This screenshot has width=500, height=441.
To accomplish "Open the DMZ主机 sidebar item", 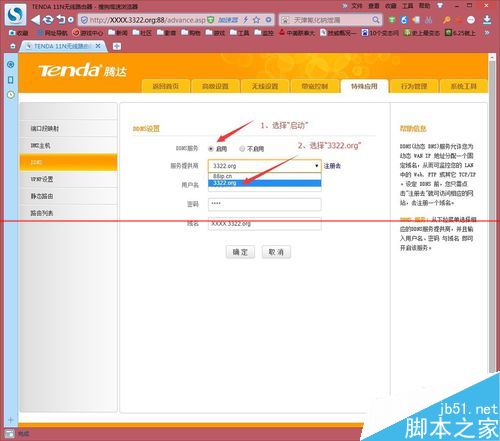I will coord(69,145).
